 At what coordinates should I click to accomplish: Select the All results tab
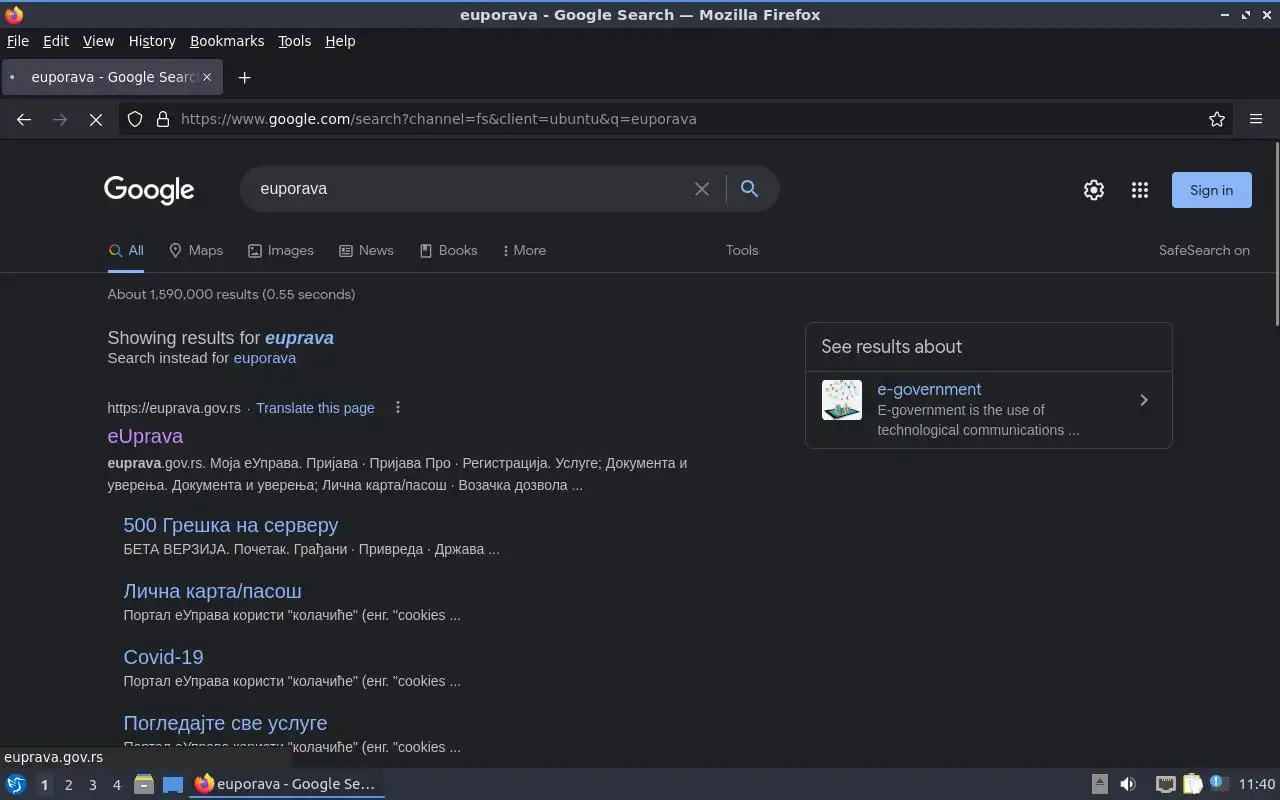126,250
